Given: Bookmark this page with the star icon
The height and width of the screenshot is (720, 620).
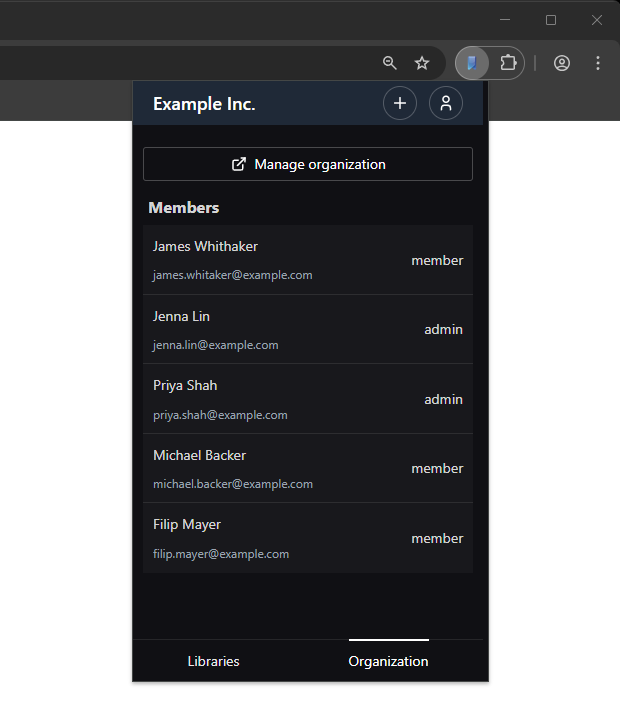Looking at the screenshot, I should tap(422, 63).
